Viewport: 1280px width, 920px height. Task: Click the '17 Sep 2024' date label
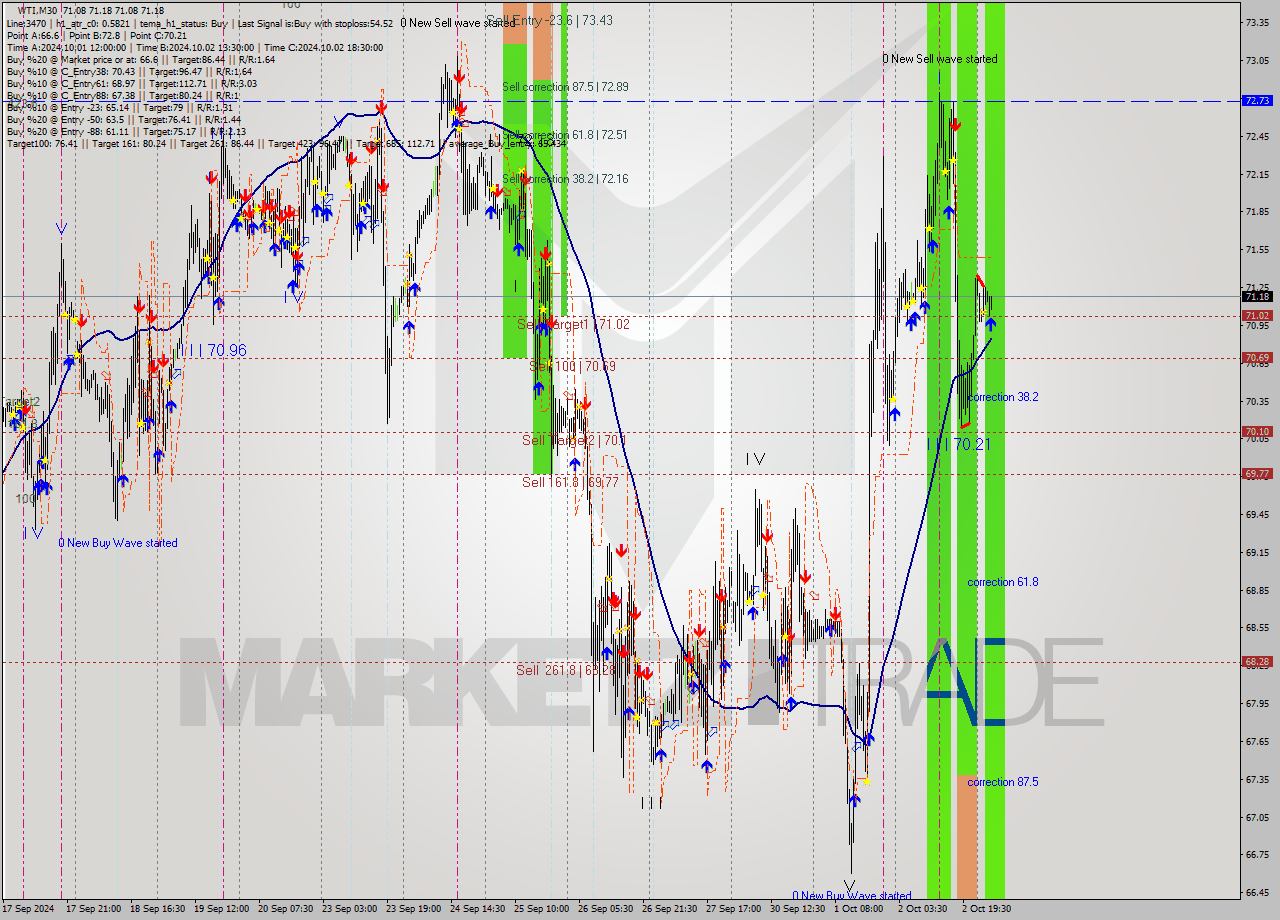pyautogui.click(x=28, y=909)
